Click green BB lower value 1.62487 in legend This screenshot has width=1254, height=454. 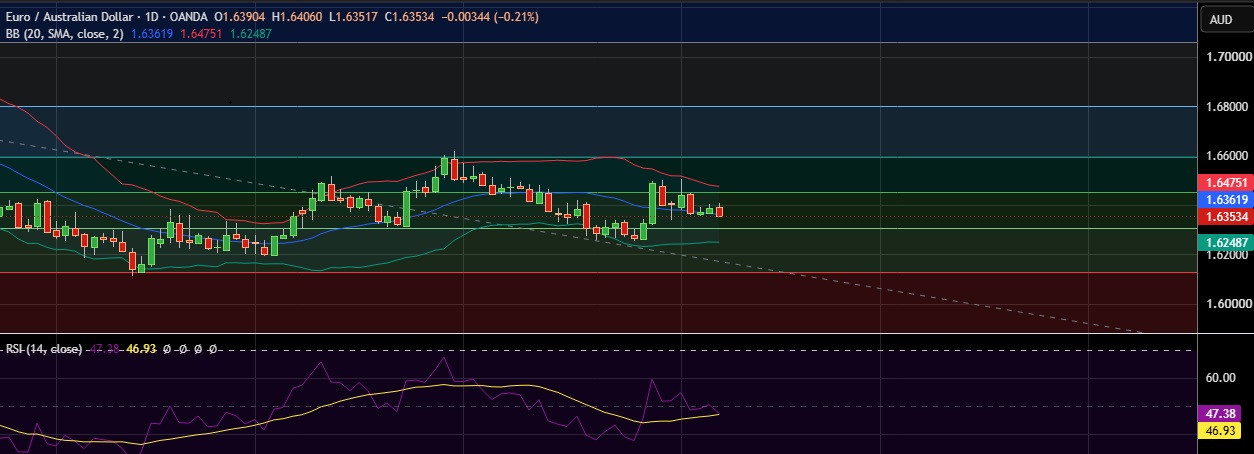click(x=250, y=33)
